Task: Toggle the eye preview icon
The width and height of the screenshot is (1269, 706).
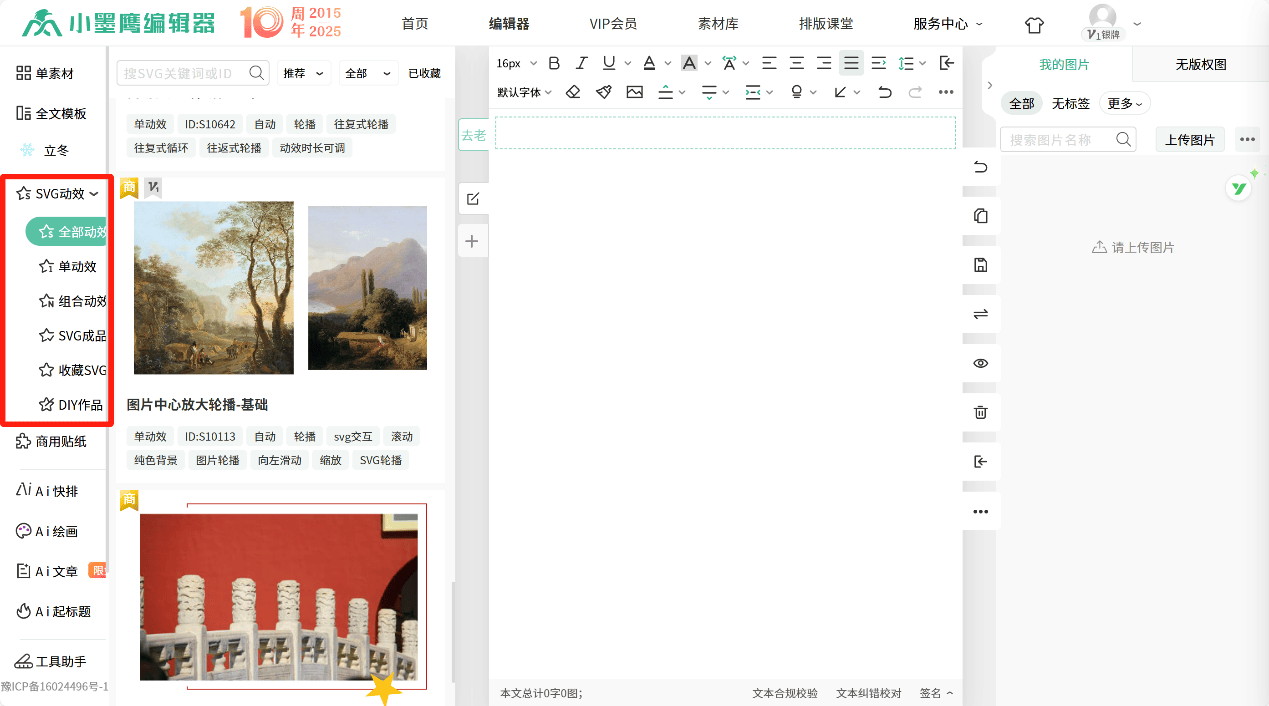Action: click(980, 363)
